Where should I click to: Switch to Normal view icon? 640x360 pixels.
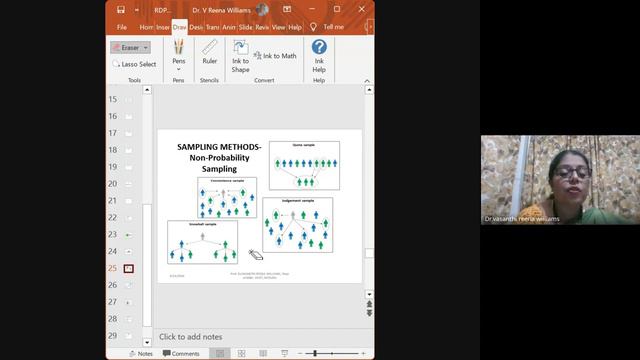click(x=220, y=353)
